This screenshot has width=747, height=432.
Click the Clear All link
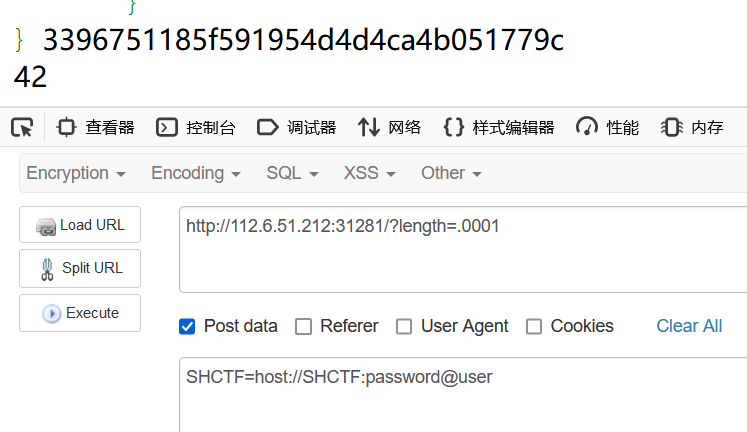[x=689, y=326]
